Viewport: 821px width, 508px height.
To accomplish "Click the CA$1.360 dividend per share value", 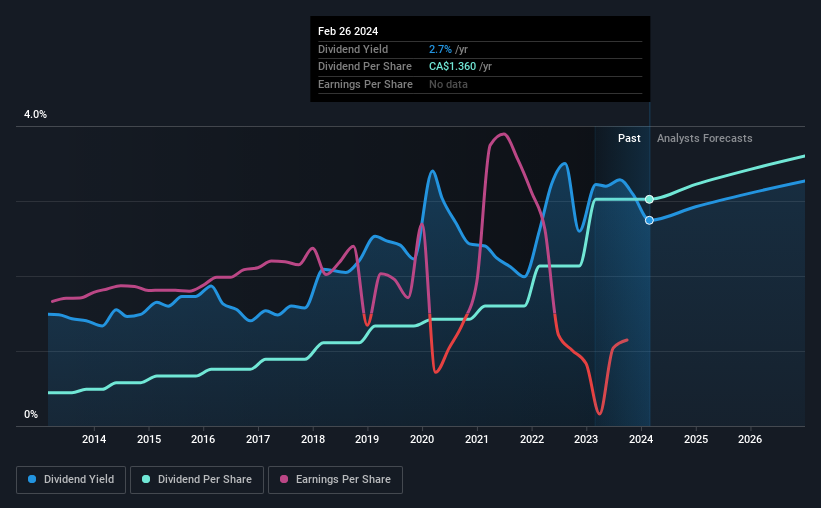I will coord(452,67).
